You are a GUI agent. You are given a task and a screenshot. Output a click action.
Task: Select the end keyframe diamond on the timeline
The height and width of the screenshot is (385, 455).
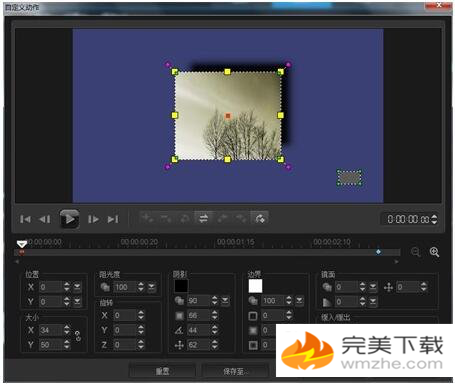point(378,252)
